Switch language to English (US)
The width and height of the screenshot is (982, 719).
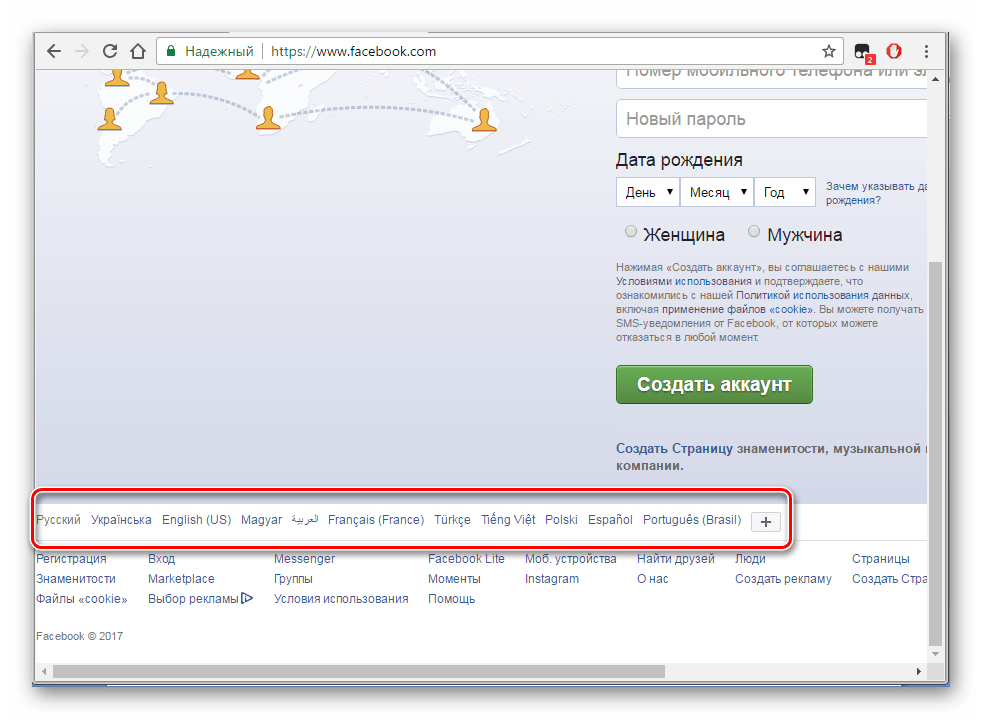[196, 520]
